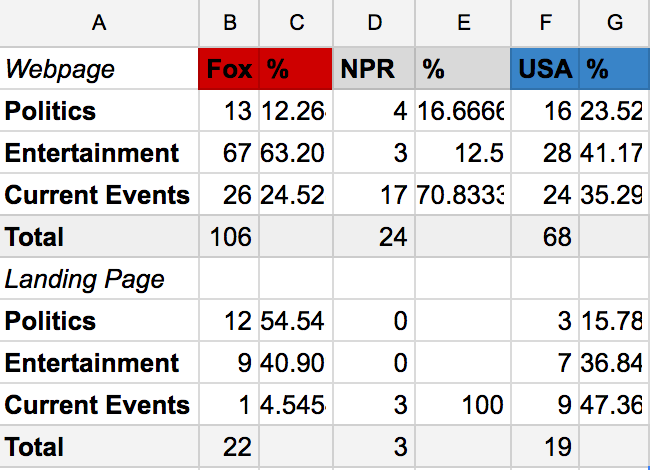Select the percentage cell 12.5
The width and height of the screenshot is (650, 470).
click(463, 153)
